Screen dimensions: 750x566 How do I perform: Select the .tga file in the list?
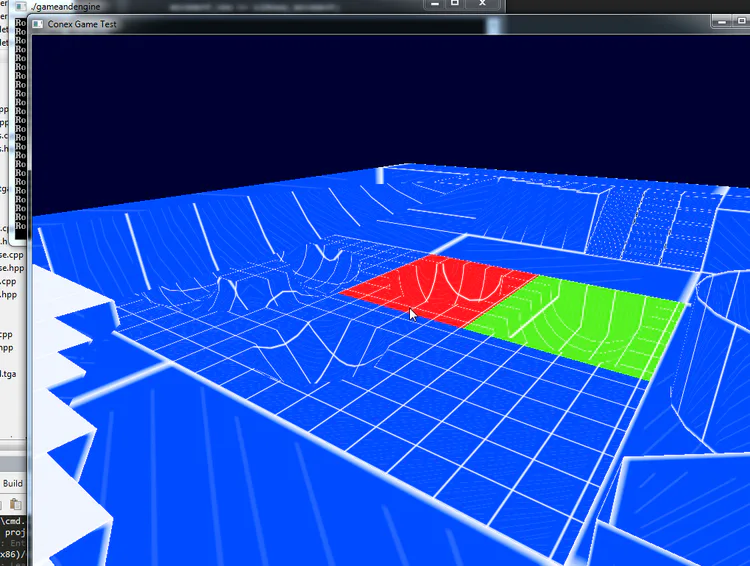click(8, 374)
